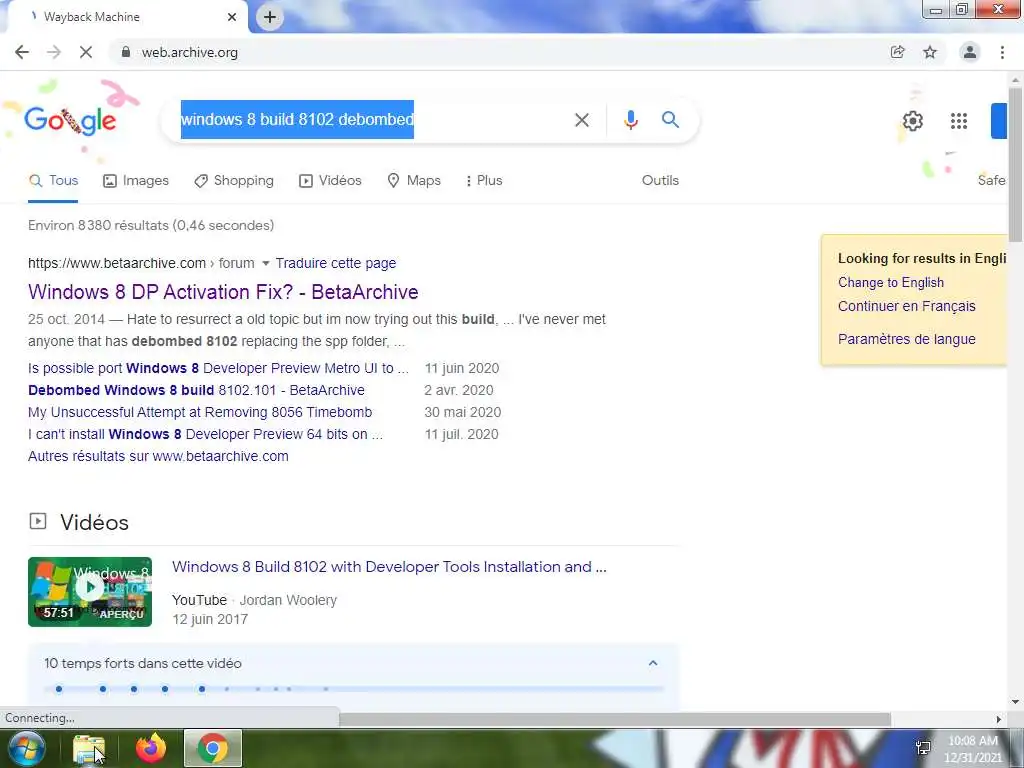Open the Windows Start button
Screen dimensions: 1024x768
coord(26,748)
